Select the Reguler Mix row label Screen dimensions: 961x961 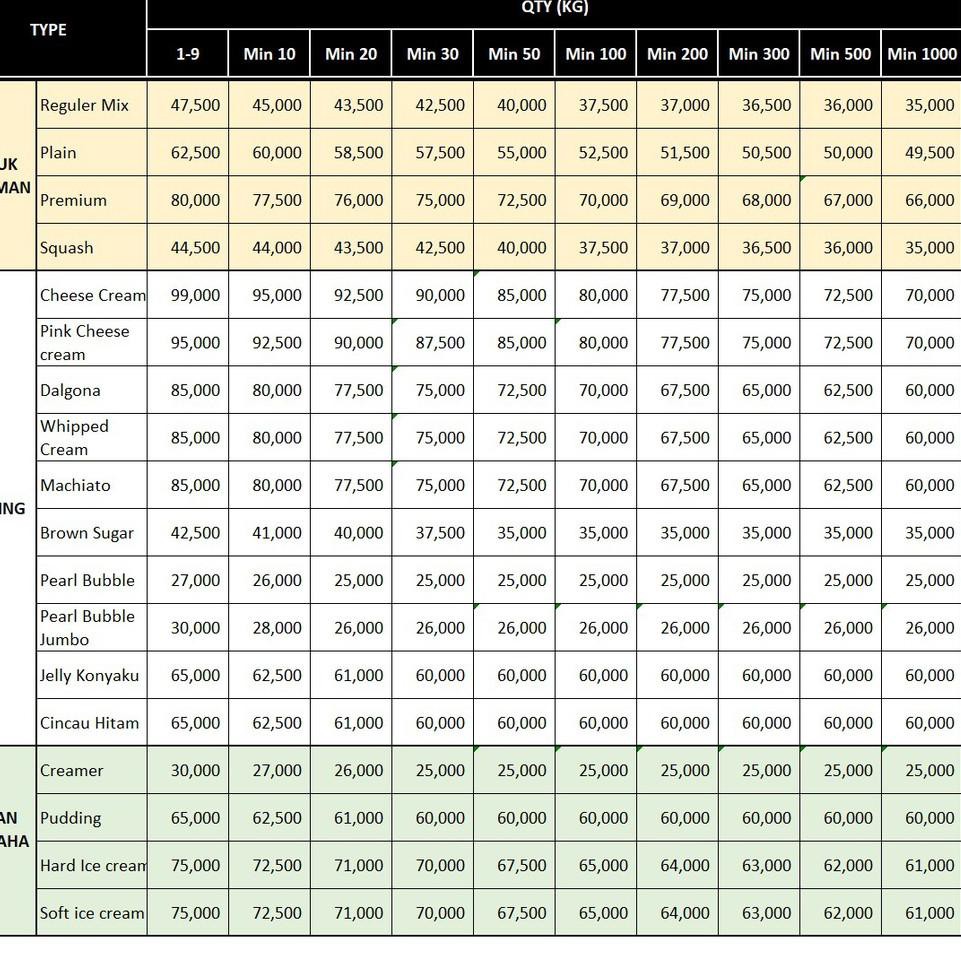point(92,105)
